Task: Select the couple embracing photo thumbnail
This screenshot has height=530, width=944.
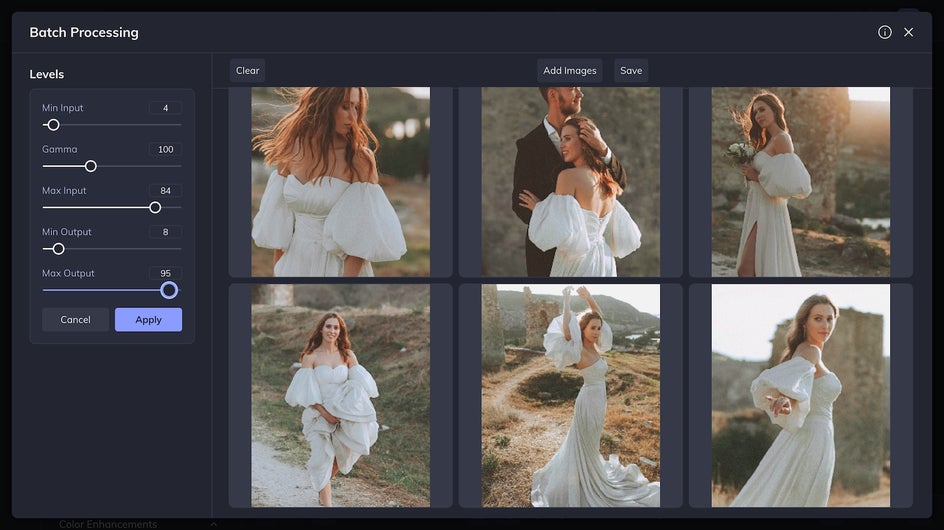Action: coord(570,182)
